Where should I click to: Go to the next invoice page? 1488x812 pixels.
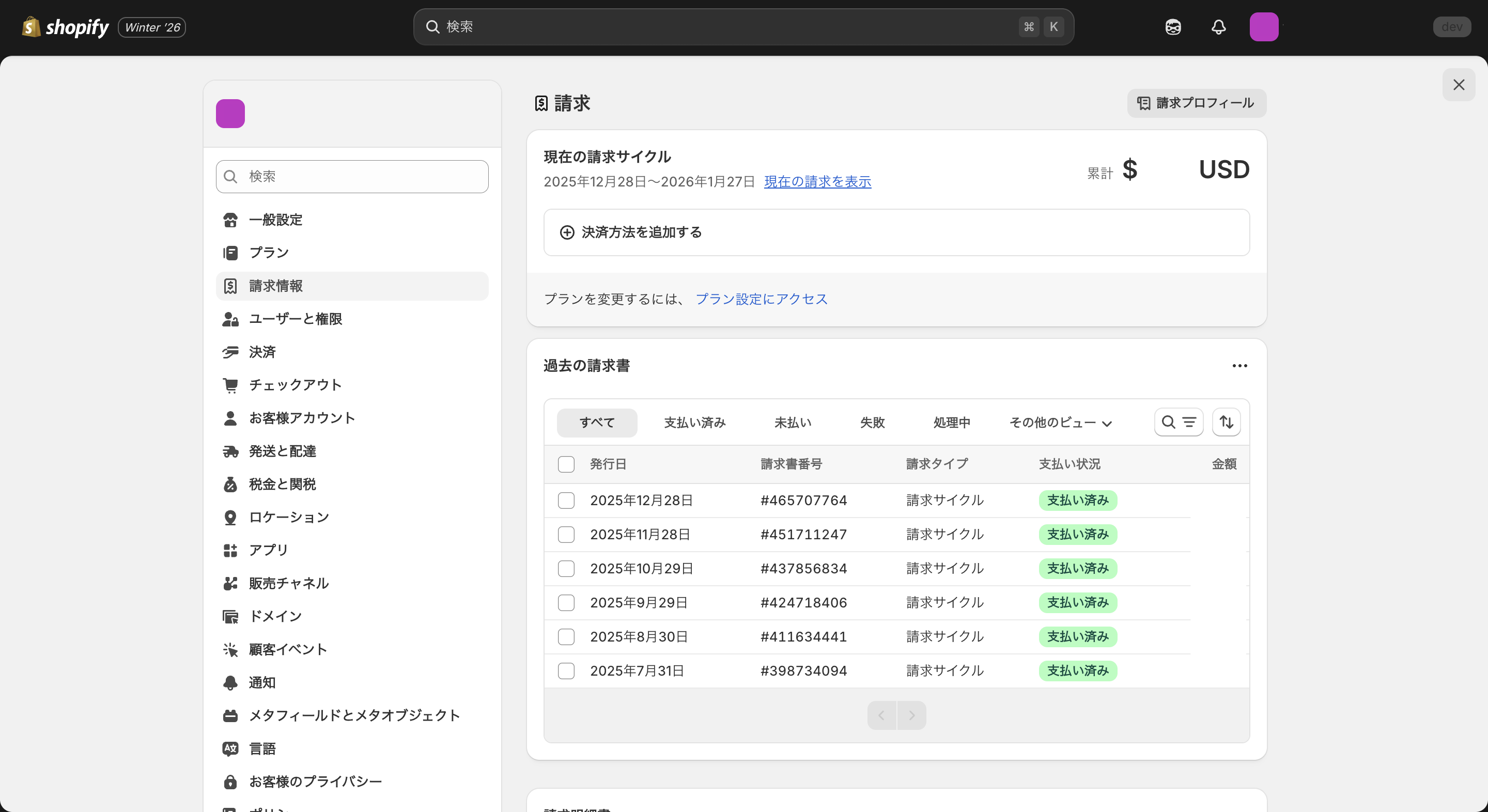tap(911, 715)
